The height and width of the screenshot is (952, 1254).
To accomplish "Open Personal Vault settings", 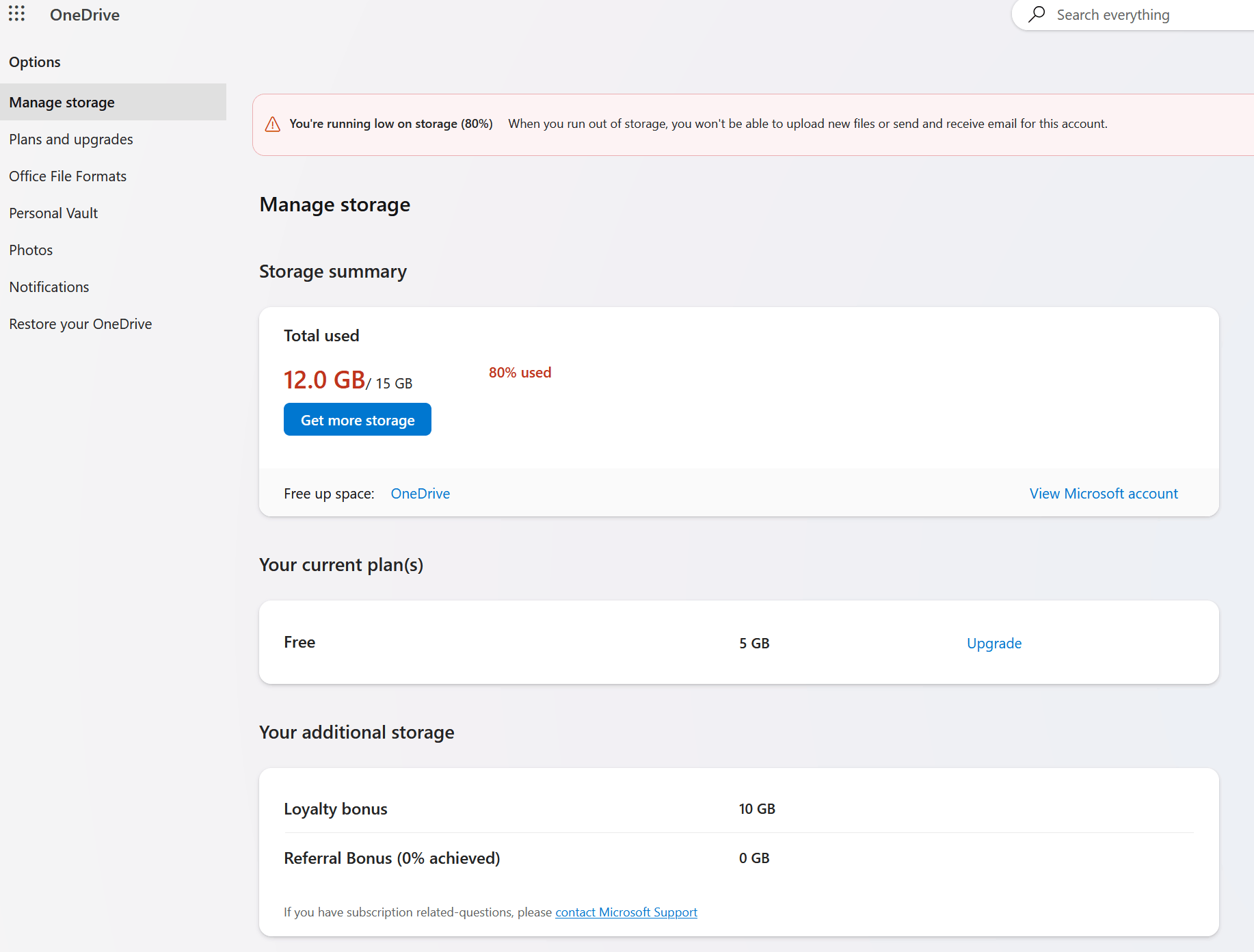I will click(53, 213).
